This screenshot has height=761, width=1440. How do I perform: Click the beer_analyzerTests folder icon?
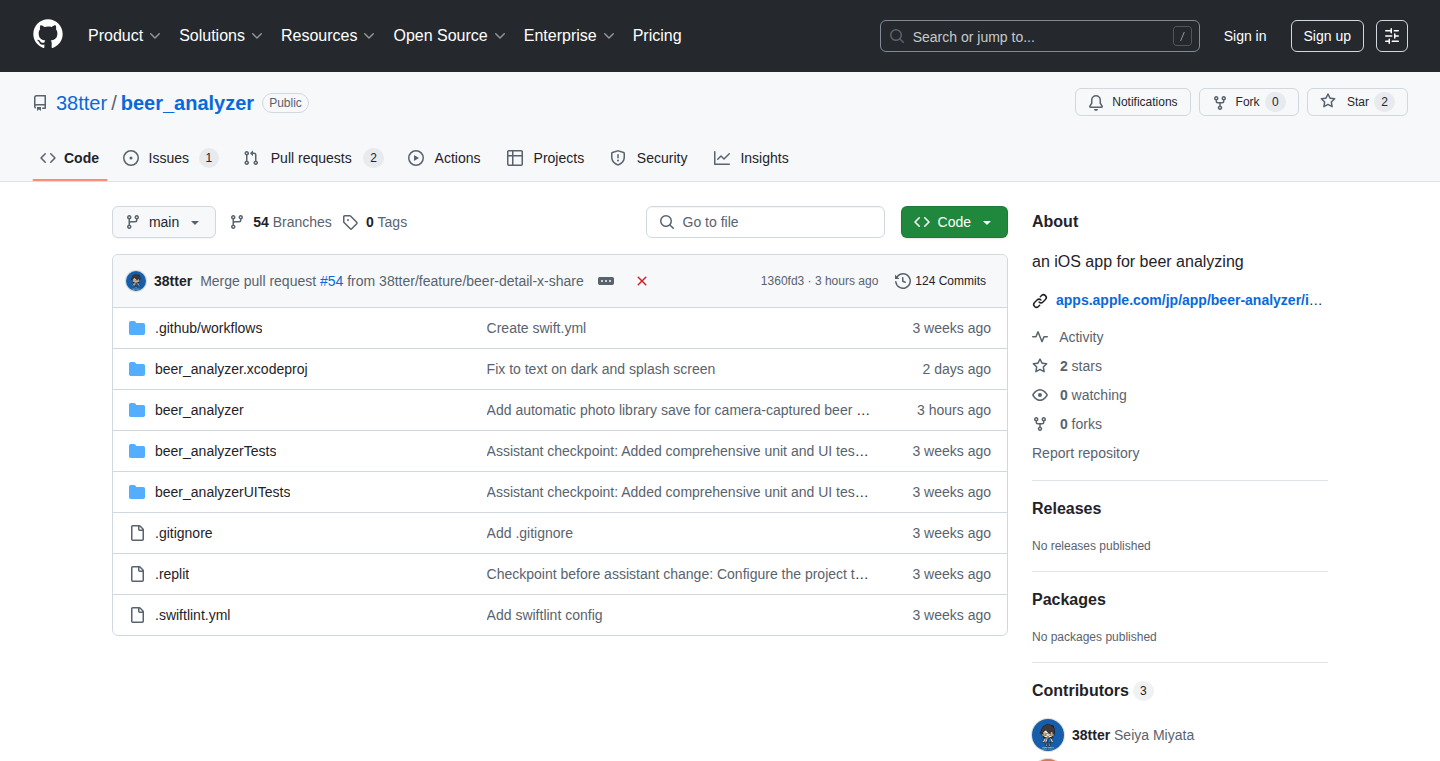pos(137,451)
